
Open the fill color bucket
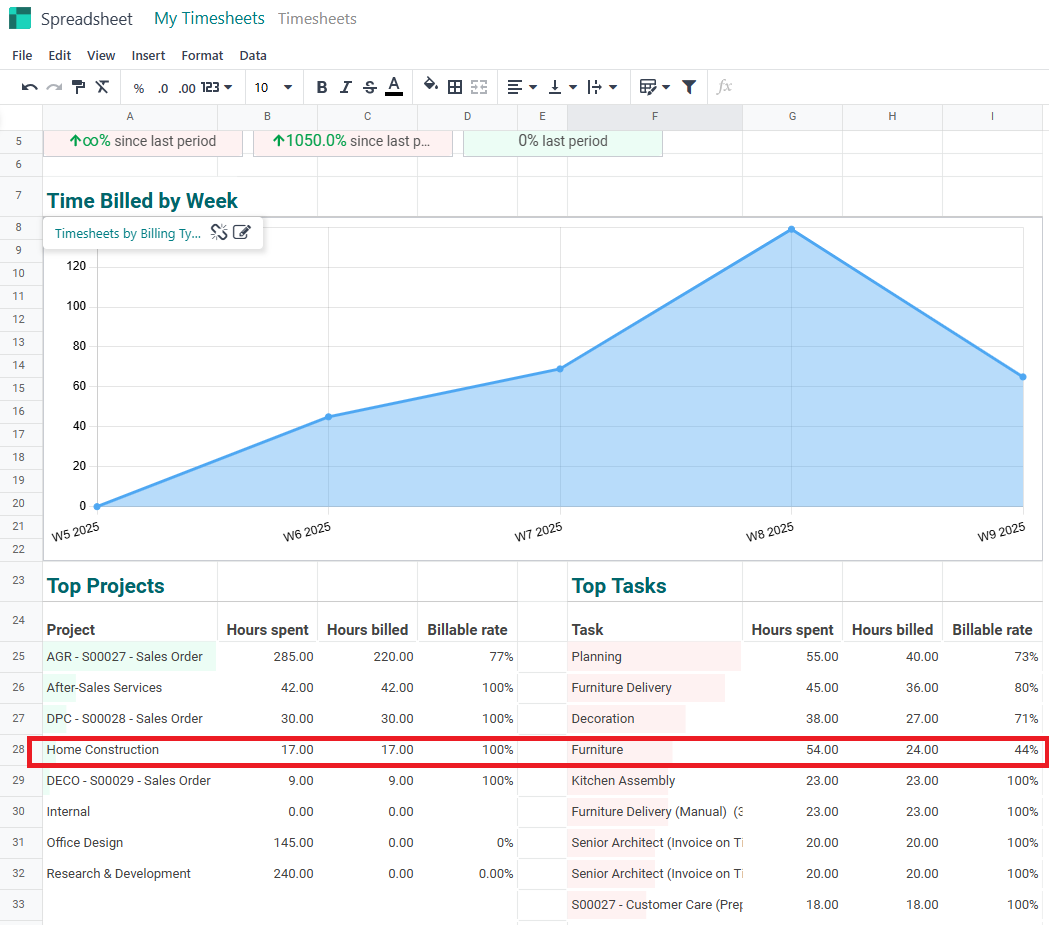click(x=431, y=86)
